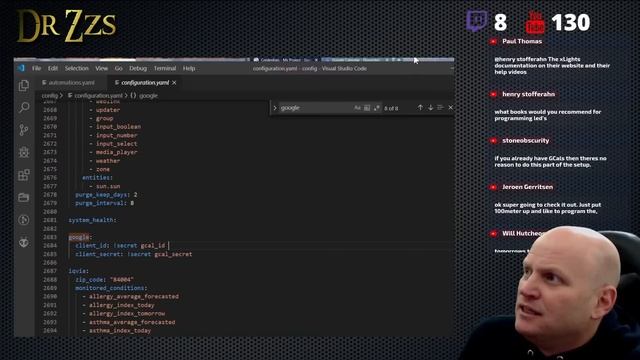Open the Source Control view

(24, 130)
